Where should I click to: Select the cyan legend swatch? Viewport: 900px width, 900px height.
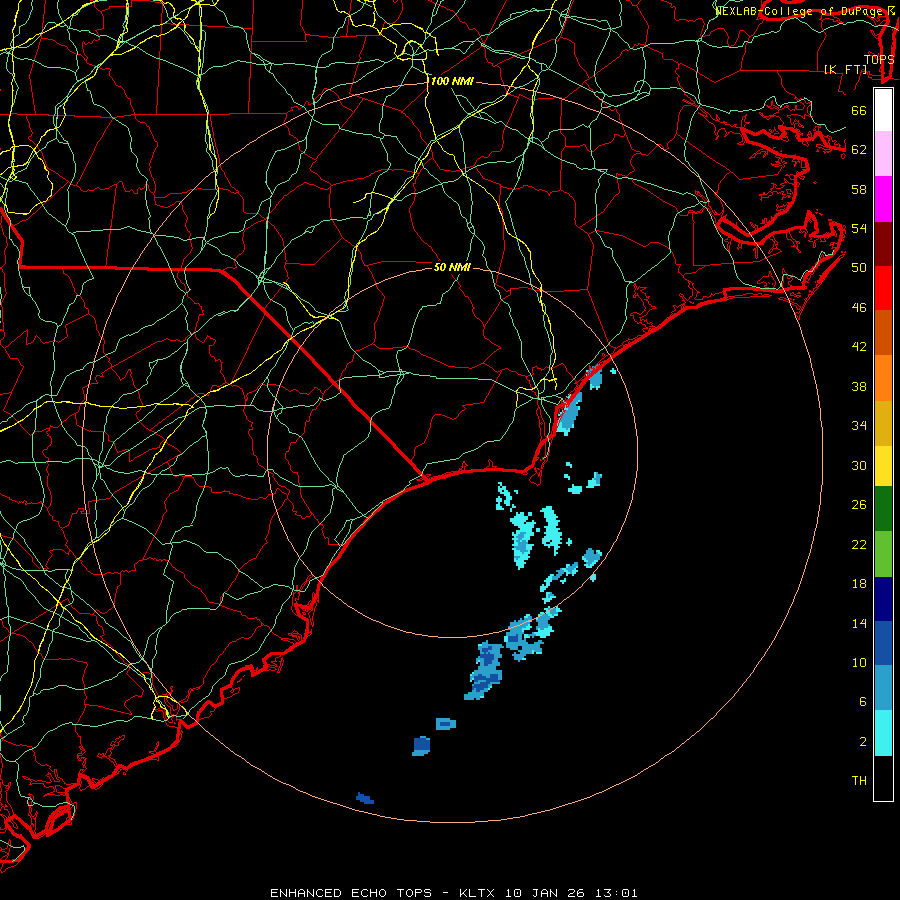point(883,733)
